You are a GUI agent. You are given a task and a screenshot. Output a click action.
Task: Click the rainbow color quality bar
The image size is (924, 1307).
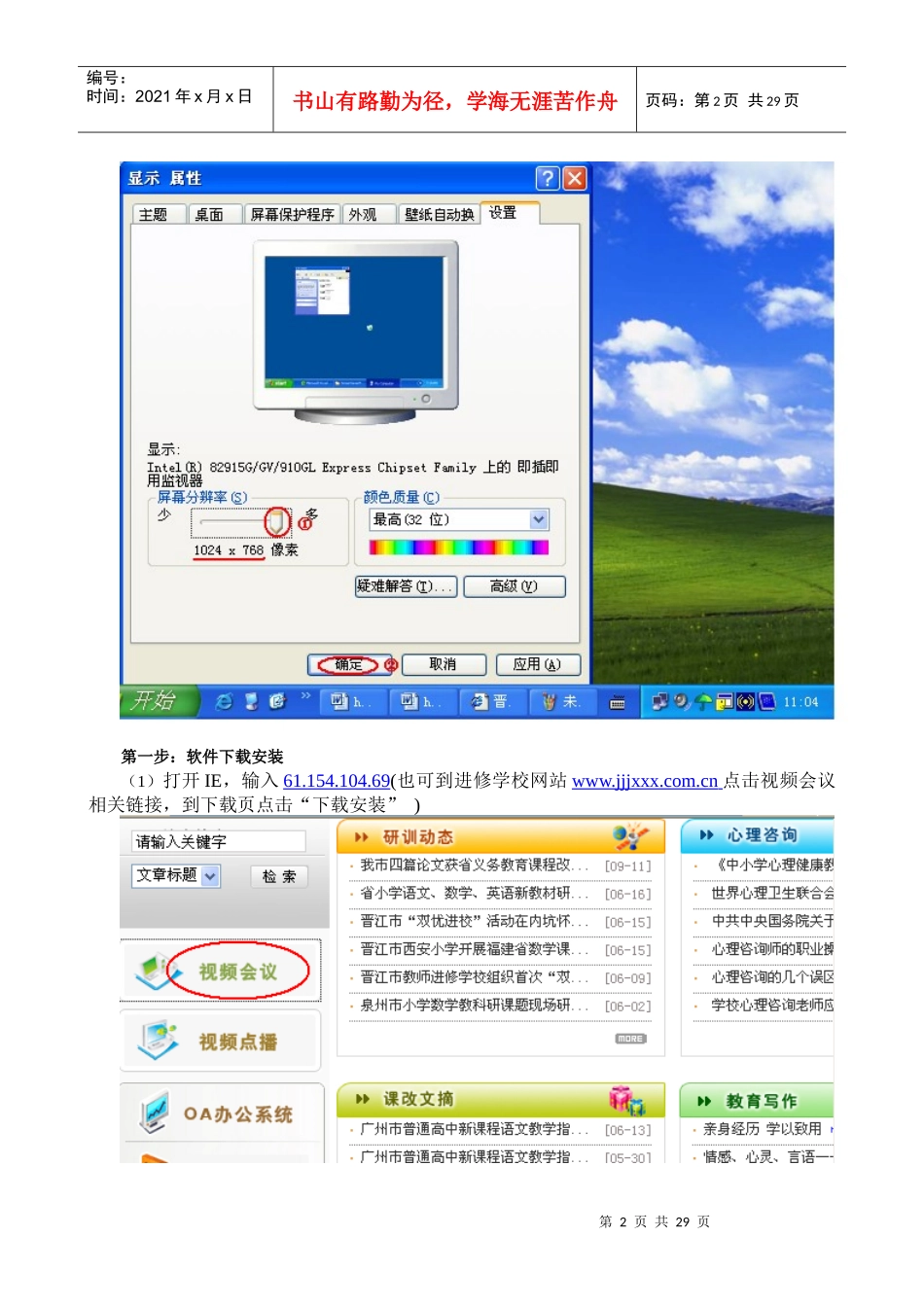click(459, 548)
